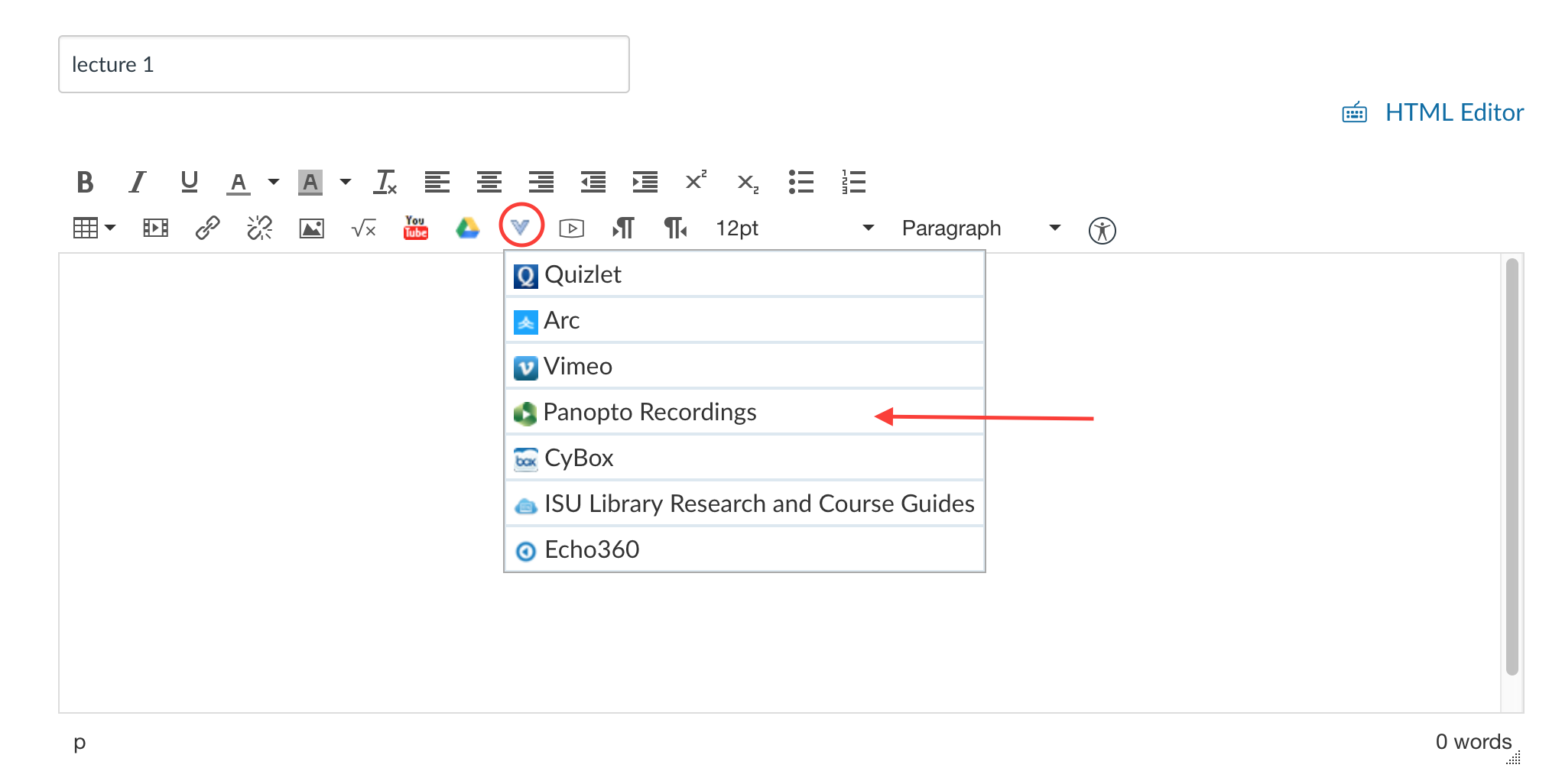Select Echo360 from the tools menu

pos(745,549)
